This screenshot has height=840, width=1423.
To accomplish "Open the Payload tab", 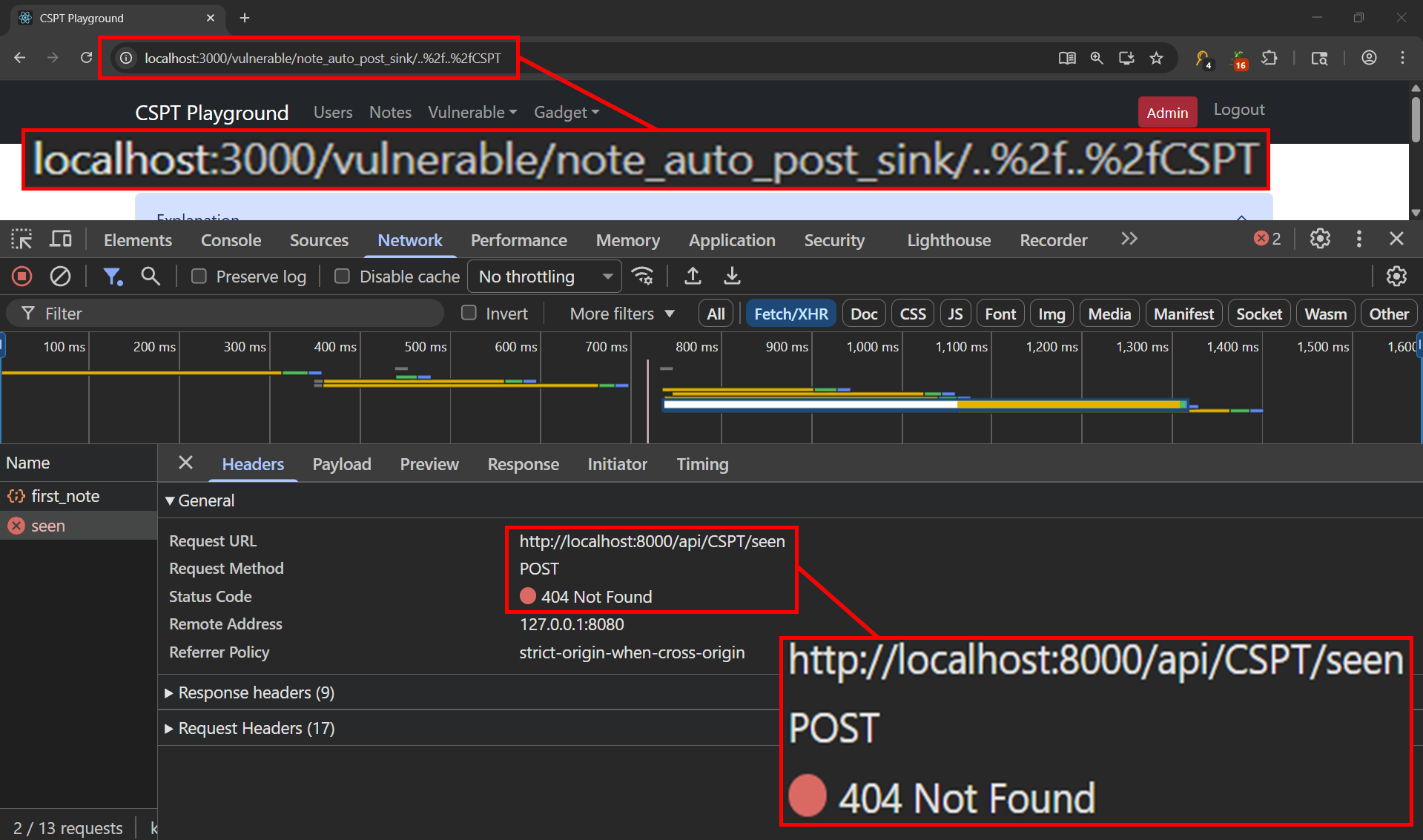I will pos(342,464).
